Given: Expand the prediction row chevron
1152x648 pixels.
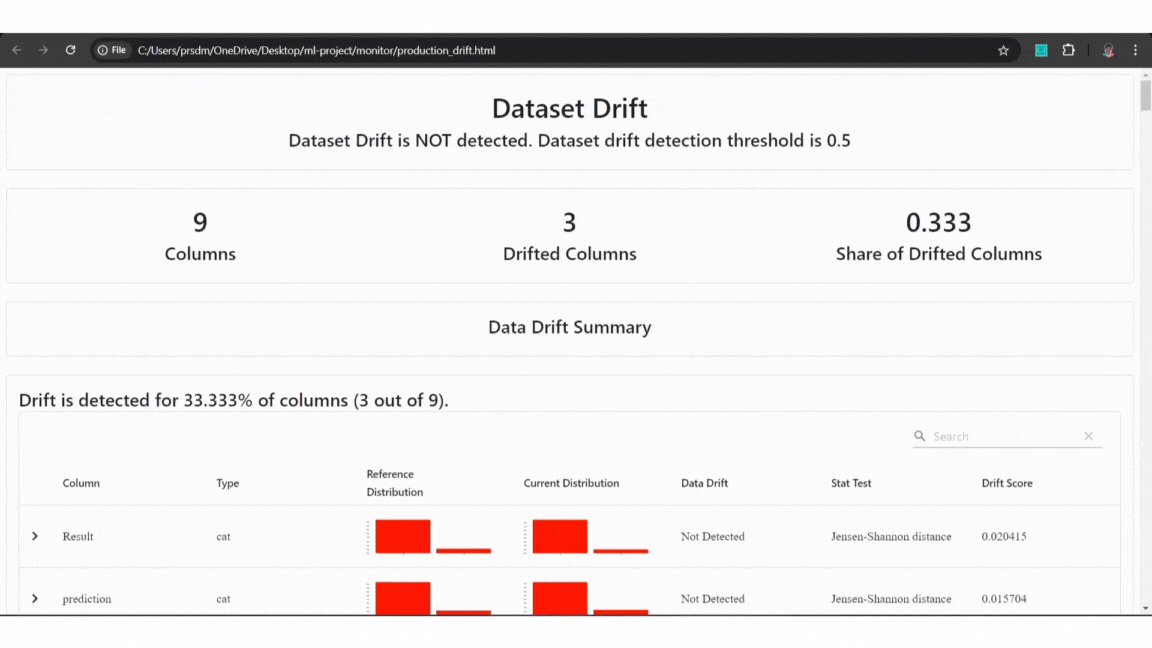Looking at the screenshot, I should click(x=35, y=599).
